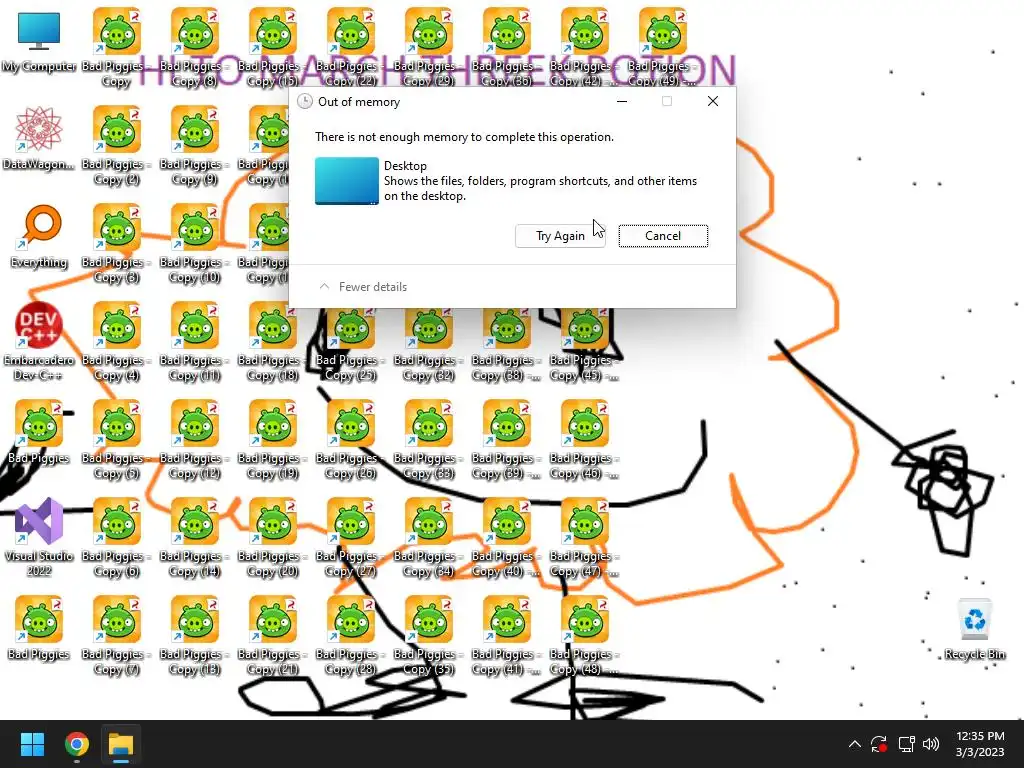Screen dimensions: 1024x768
Task: Select the Bad Piggies - Copy (15) shortcut
Action: [x=272, y=47]
